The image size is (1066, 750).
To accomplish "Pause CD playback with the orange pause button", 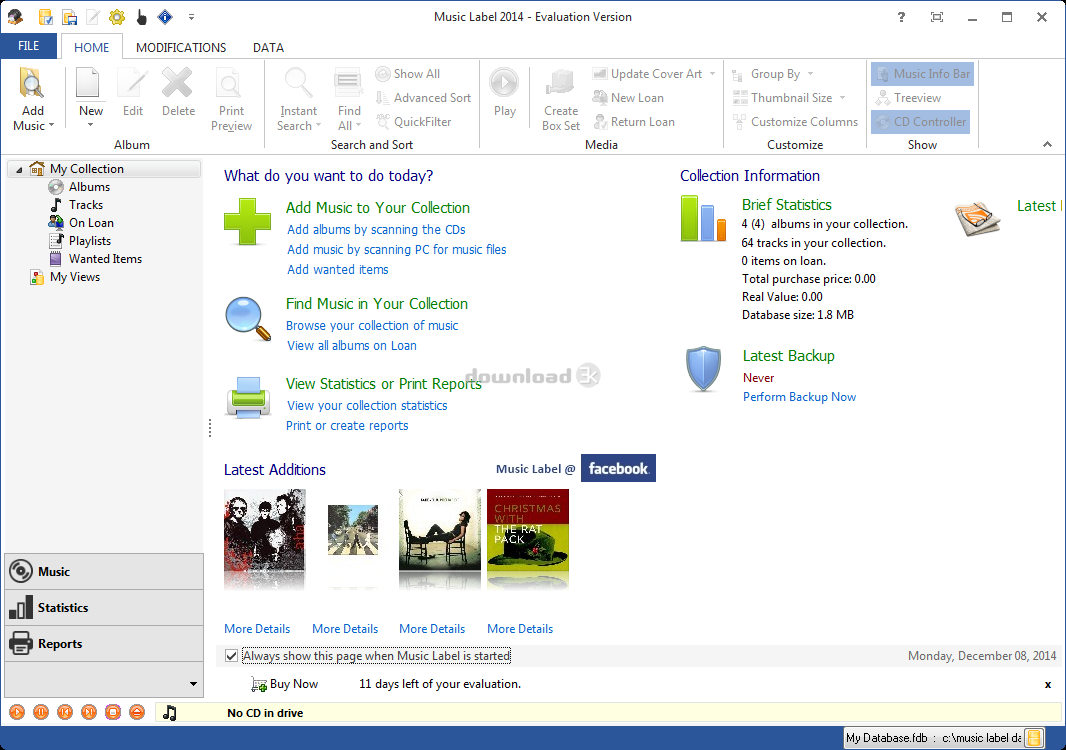I will click(41, 713).
